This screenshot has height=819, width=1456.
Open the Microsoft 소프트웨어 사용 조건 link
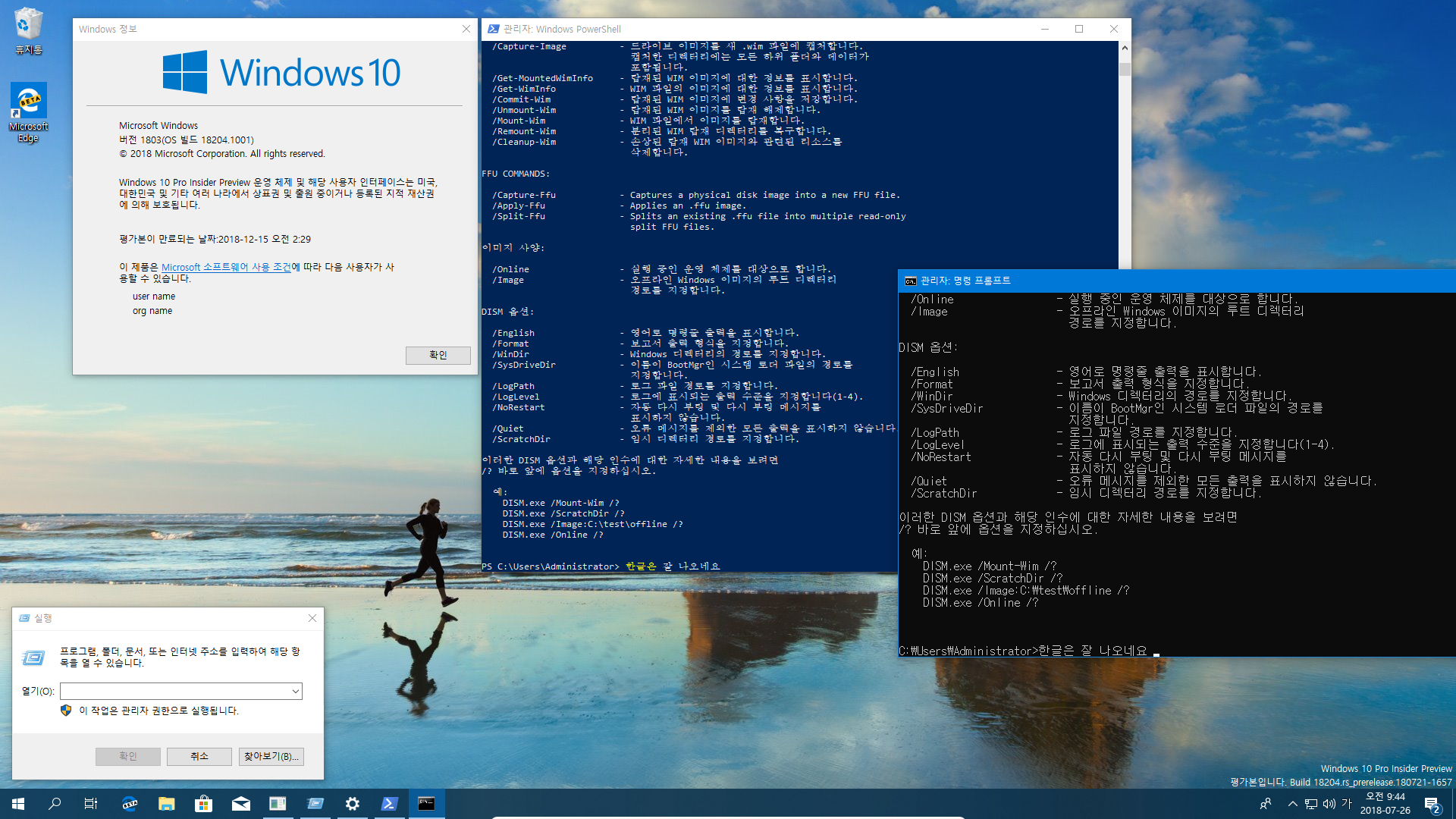click(x=226, y=267)
